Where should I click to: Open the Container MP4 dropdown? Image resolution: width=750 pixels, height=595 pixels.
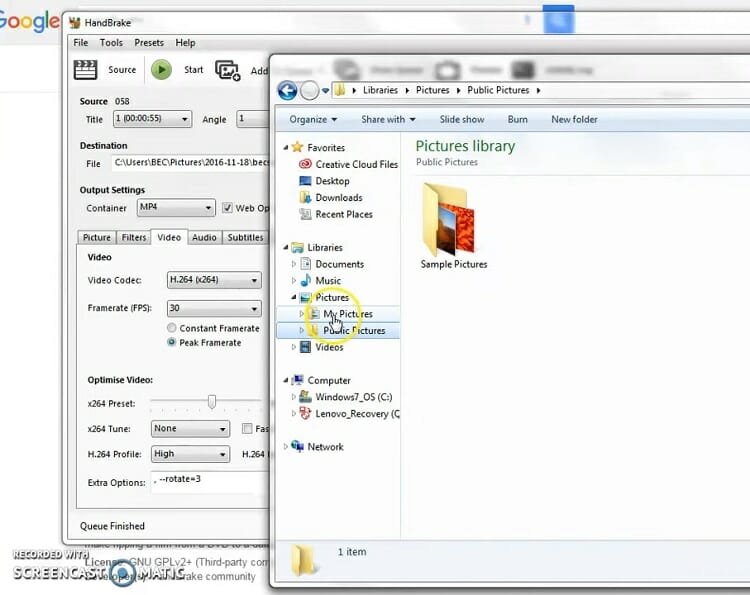pyautogui.click(x=176, y=208)
